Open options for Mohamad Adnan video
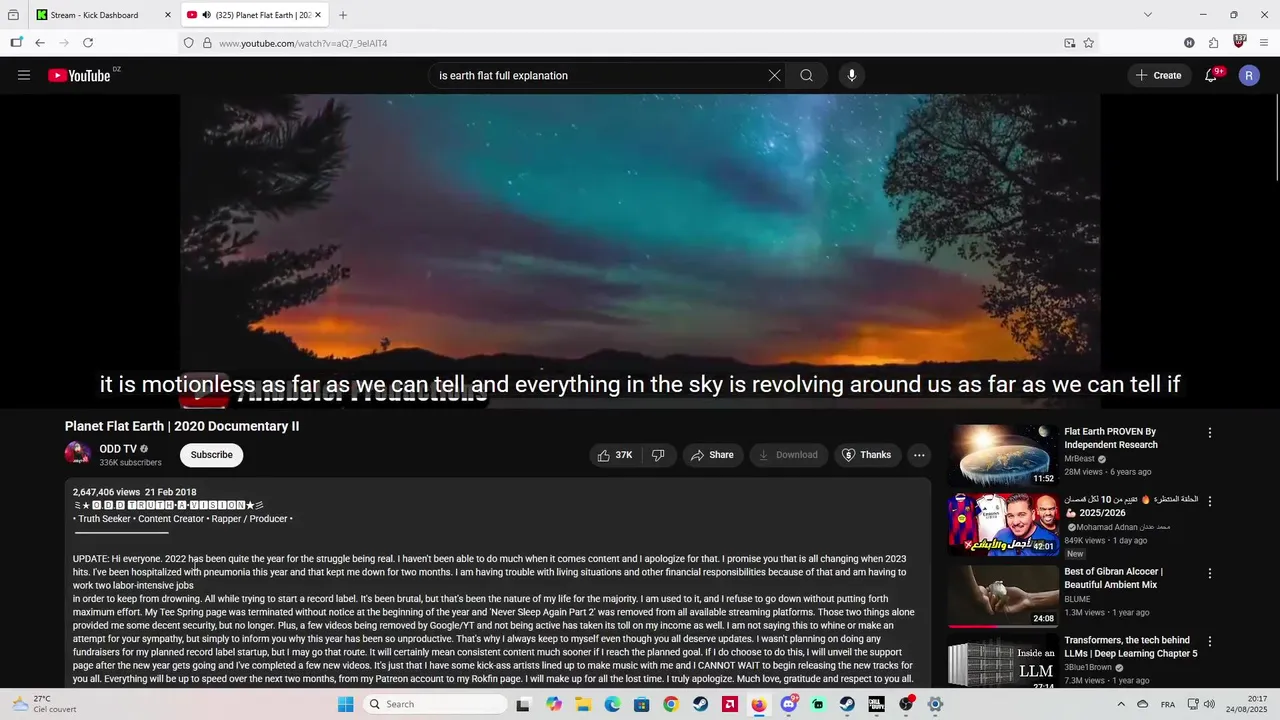The width and height of the screenshot is (1280, 720). pyautogui.click(x=1210, y=501)
